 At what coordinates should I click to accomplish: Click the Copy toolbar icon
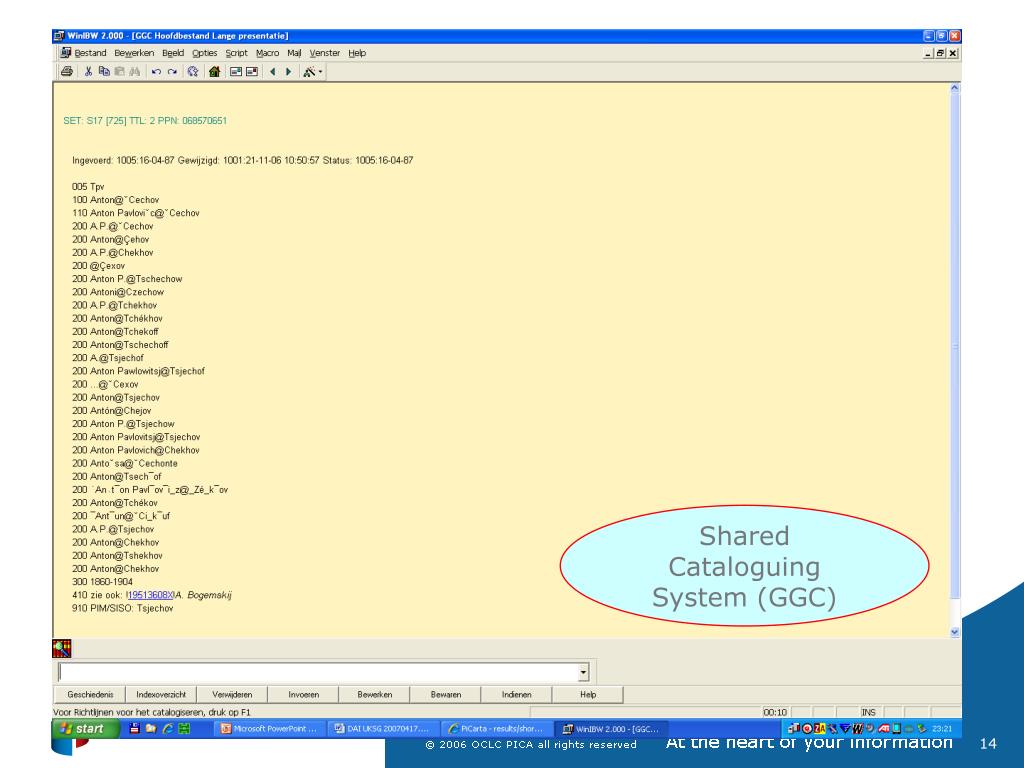click(104, 72)
